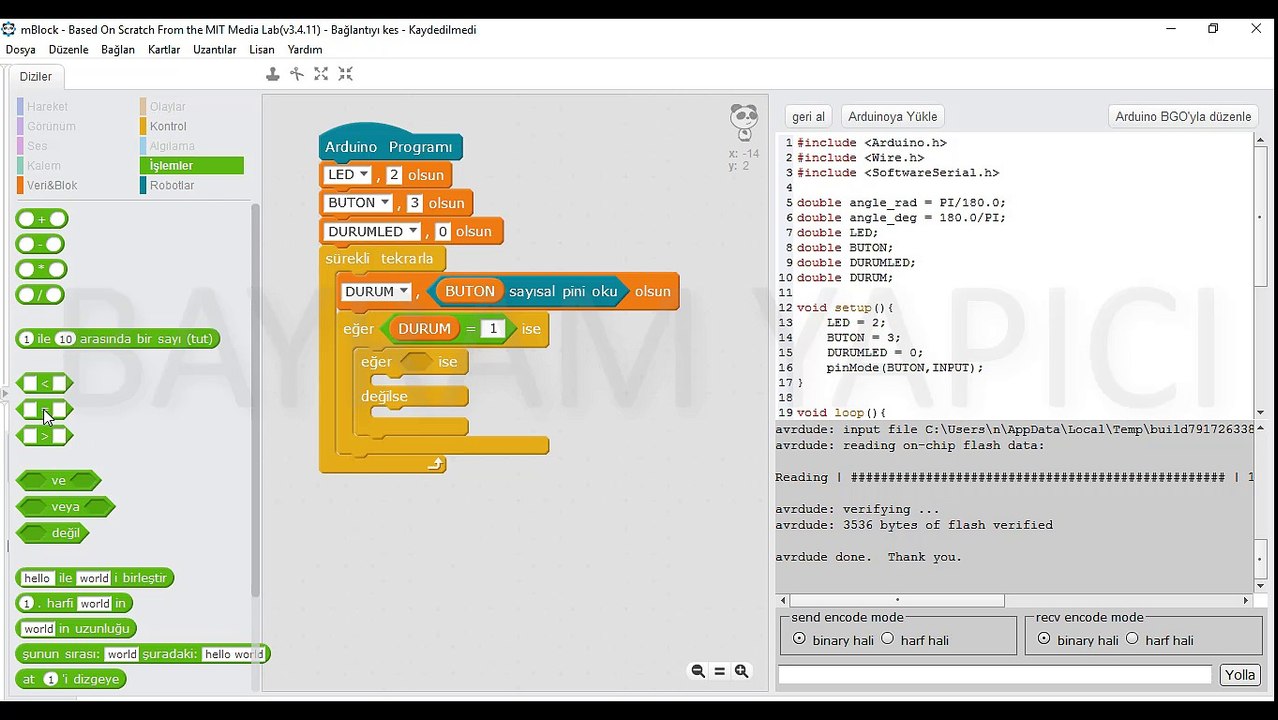Pick the division operator block
Image resolution: width=1278 pixels, height=720 pixels.
40,295
